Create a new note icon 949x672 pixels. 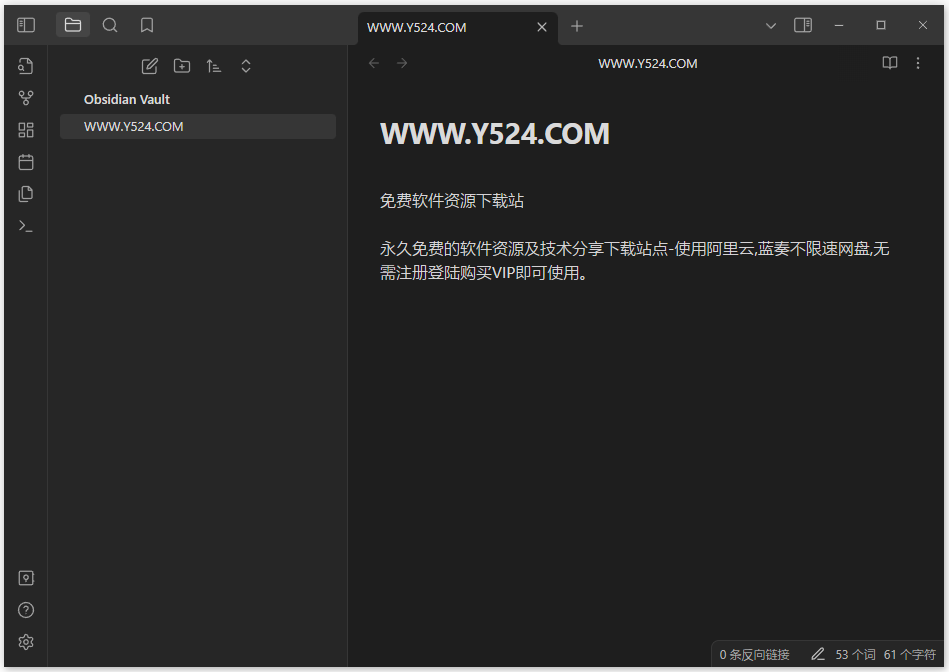pos(149,66)
